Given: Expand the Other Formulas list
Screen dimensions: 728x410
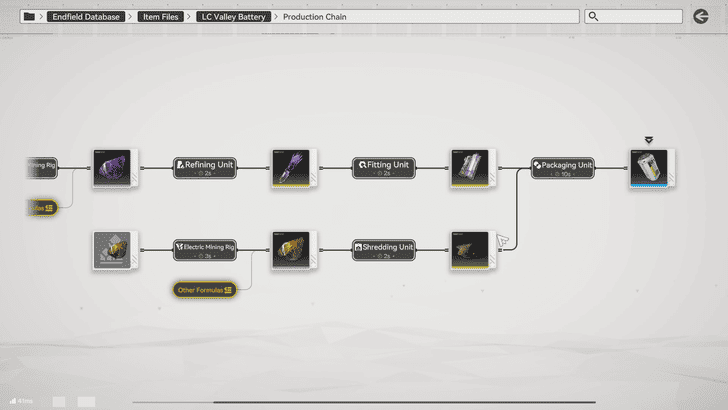Looking at the screenshot, I should [205, 290].
